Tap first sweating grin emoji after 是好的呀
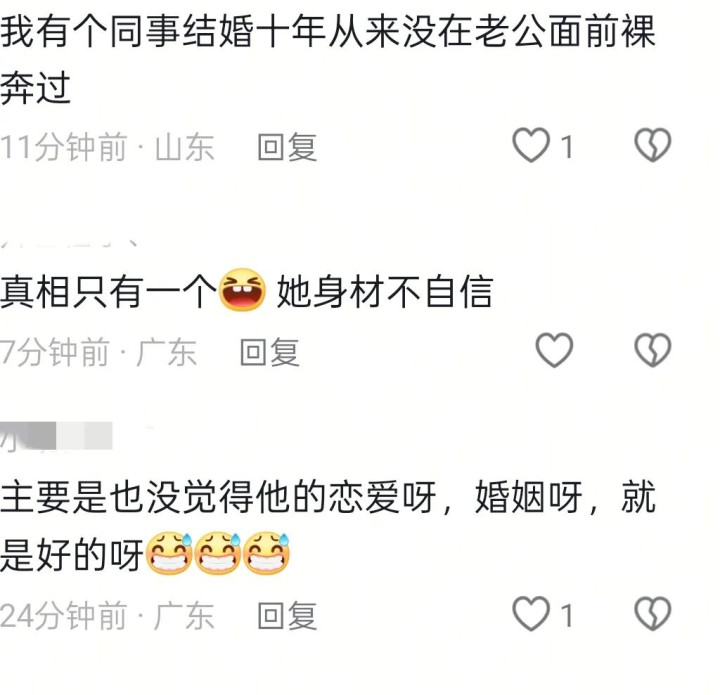 coord(169,554)
